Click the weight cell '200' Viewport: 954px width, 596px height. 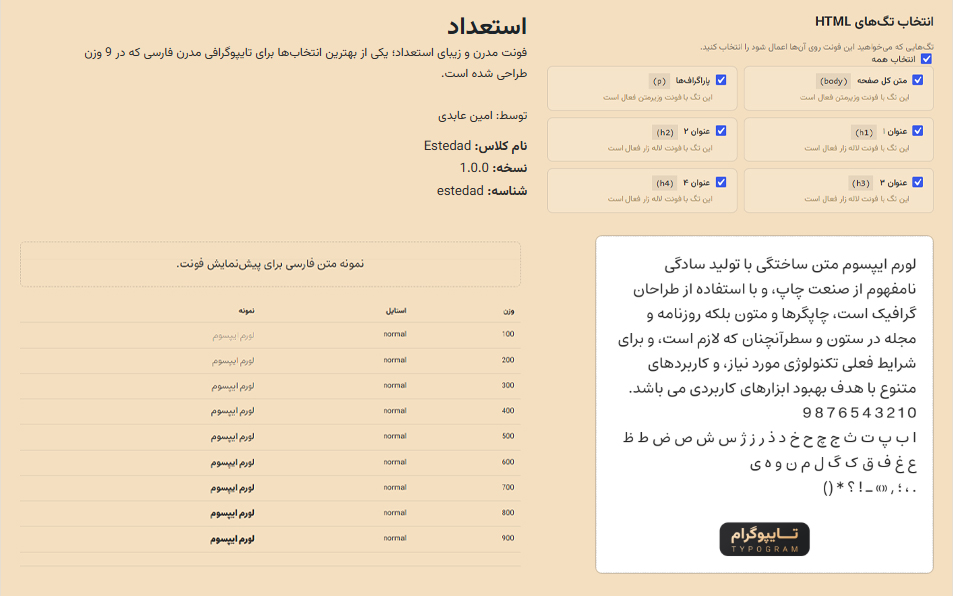508,360
